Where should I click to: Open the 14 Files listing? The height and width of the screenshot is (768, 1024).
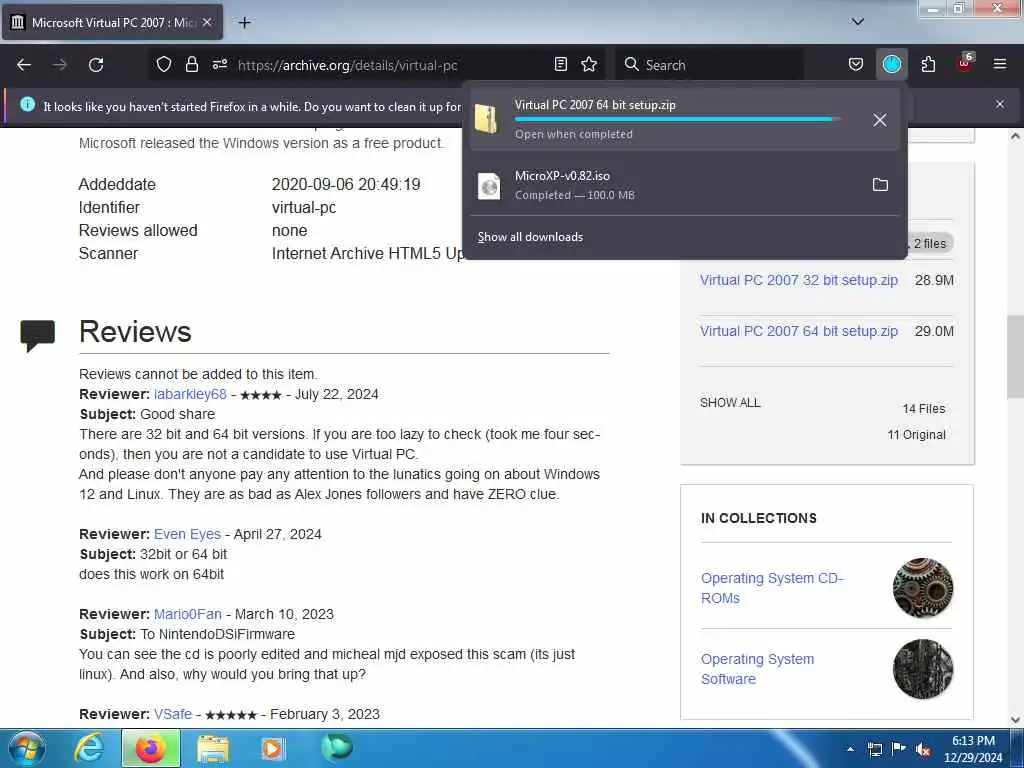pyautogui.click(x=923, y=409)
